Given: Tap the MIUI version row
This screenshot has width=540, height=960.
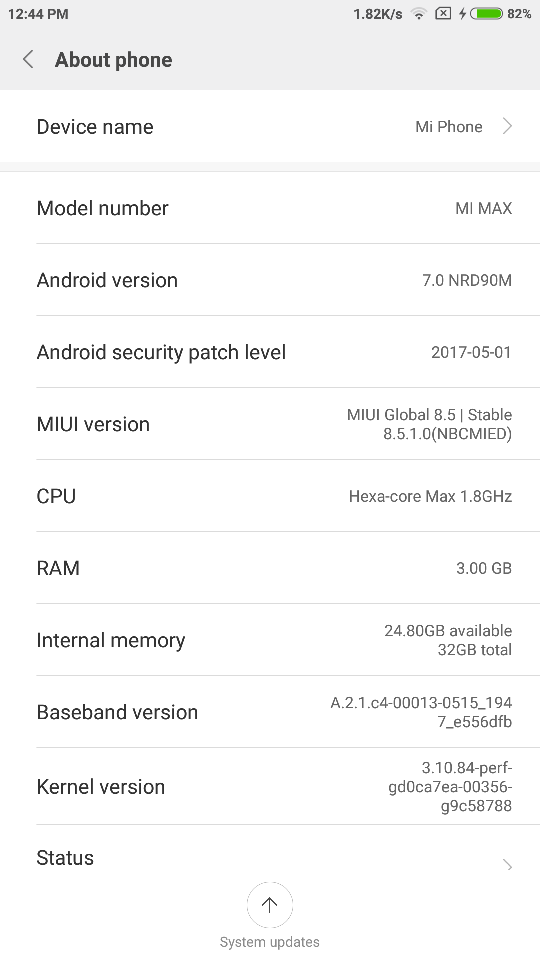Looking at the screenshot, I should point(270,424).
